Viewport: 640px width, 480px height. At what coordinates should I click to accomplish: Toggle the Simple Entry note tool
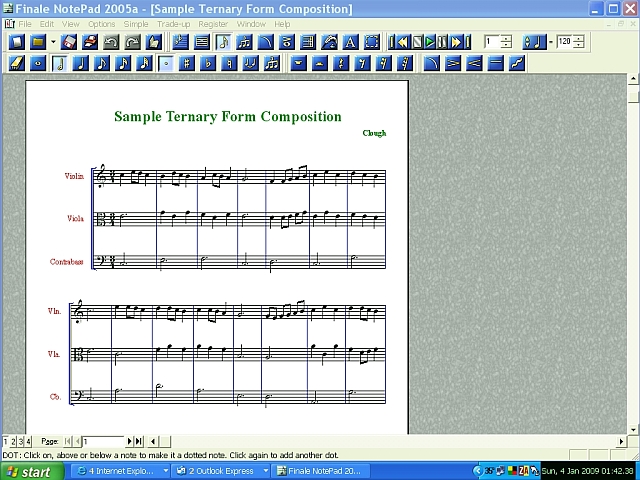(223, 42)
